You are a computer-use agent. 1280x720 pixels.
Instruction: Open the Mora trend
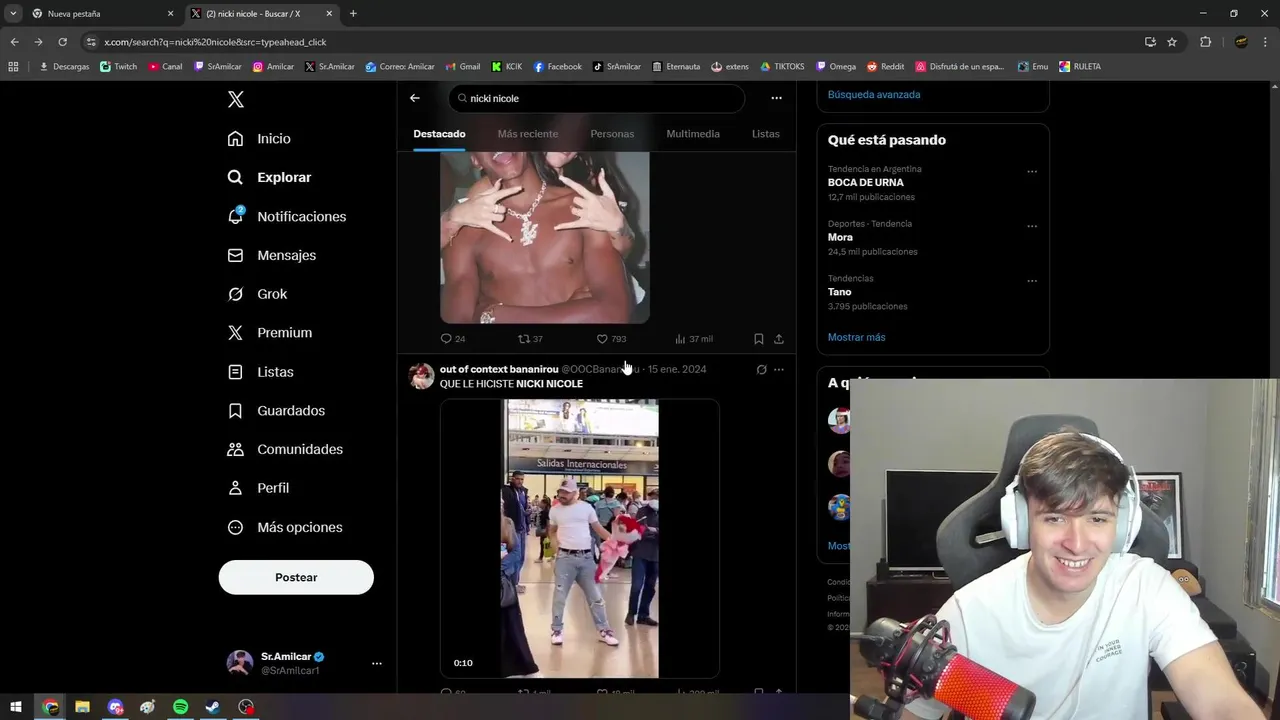[840, 237]
